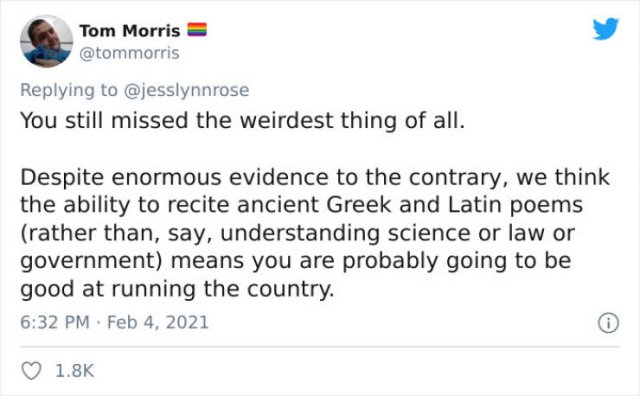
Task: Visit the @tommorris handle
Action: tap(129, 53)
